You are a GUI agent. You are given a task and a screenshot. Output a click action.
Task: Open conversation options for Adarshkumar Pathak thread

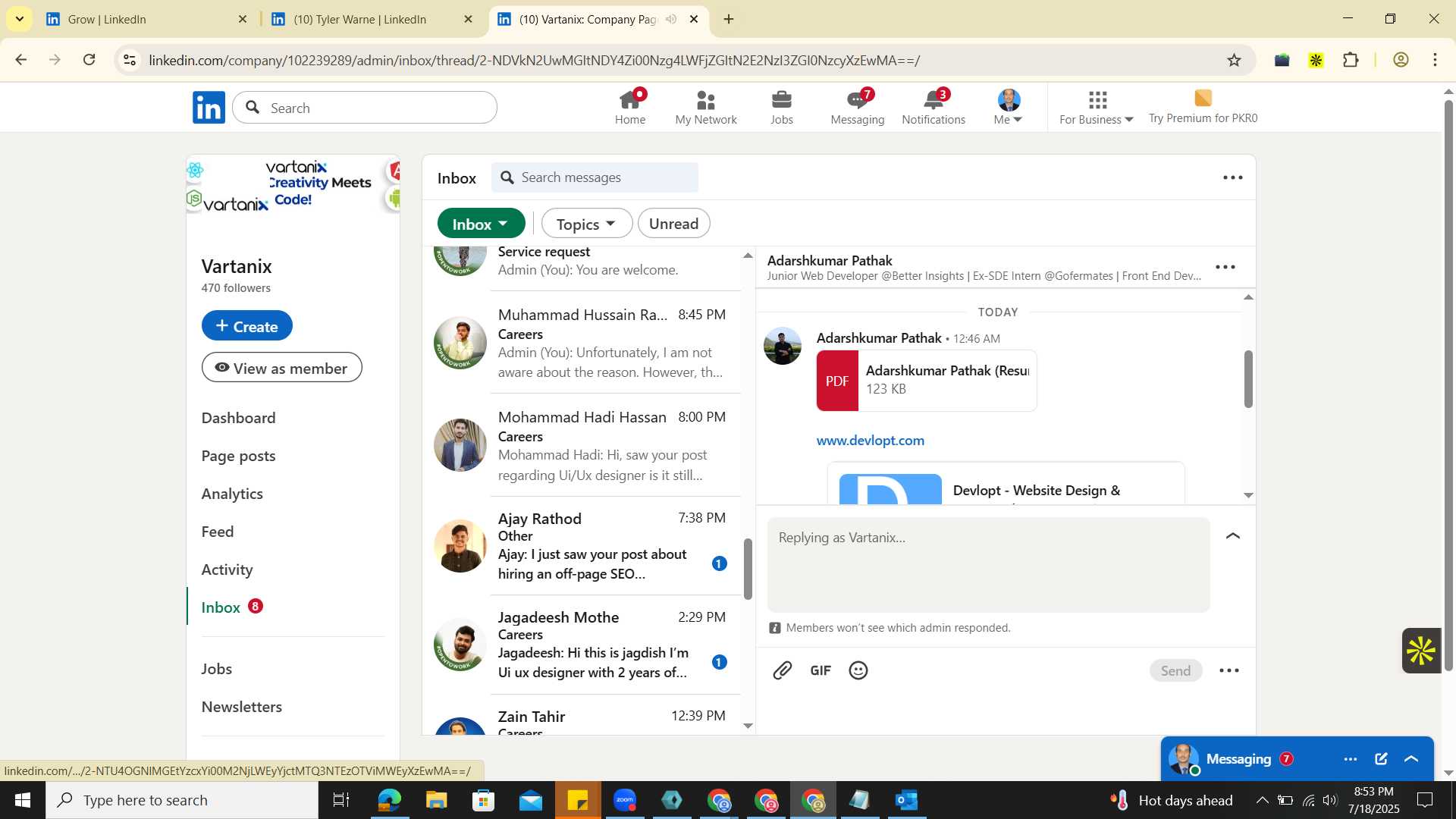coord(1225,267)
